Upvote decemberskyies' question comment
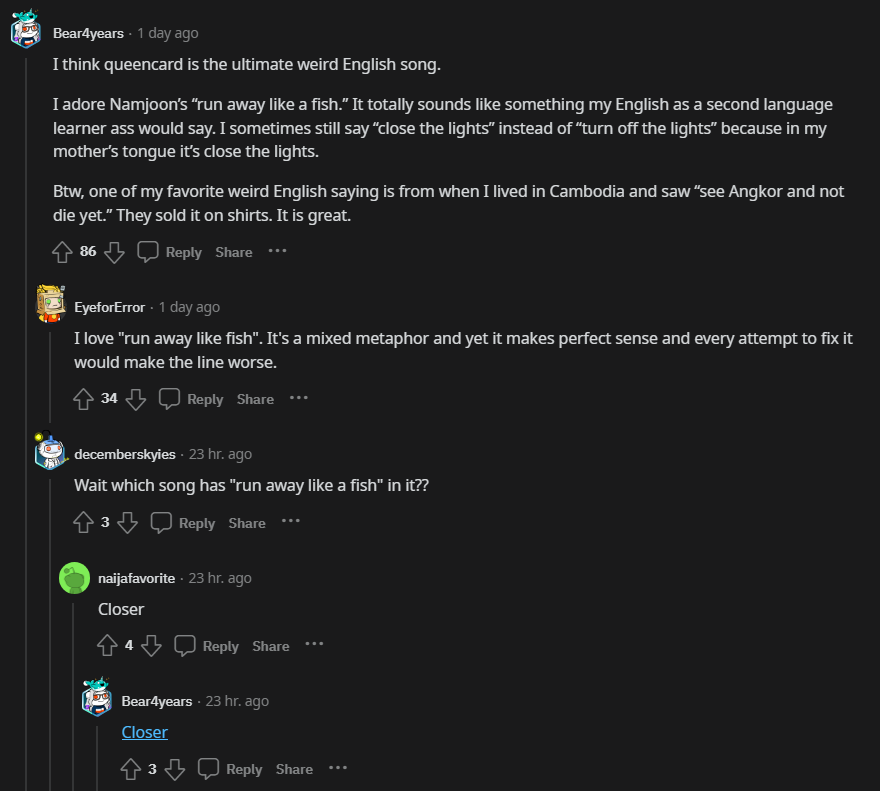The height and width of the screenshot is (791, 880). coord(84,523)
